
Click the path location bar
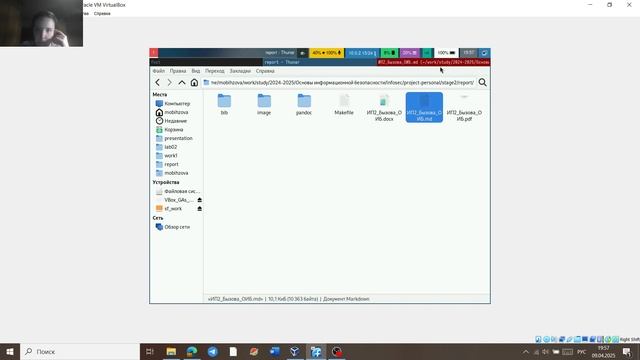click(x=338, y=82)
